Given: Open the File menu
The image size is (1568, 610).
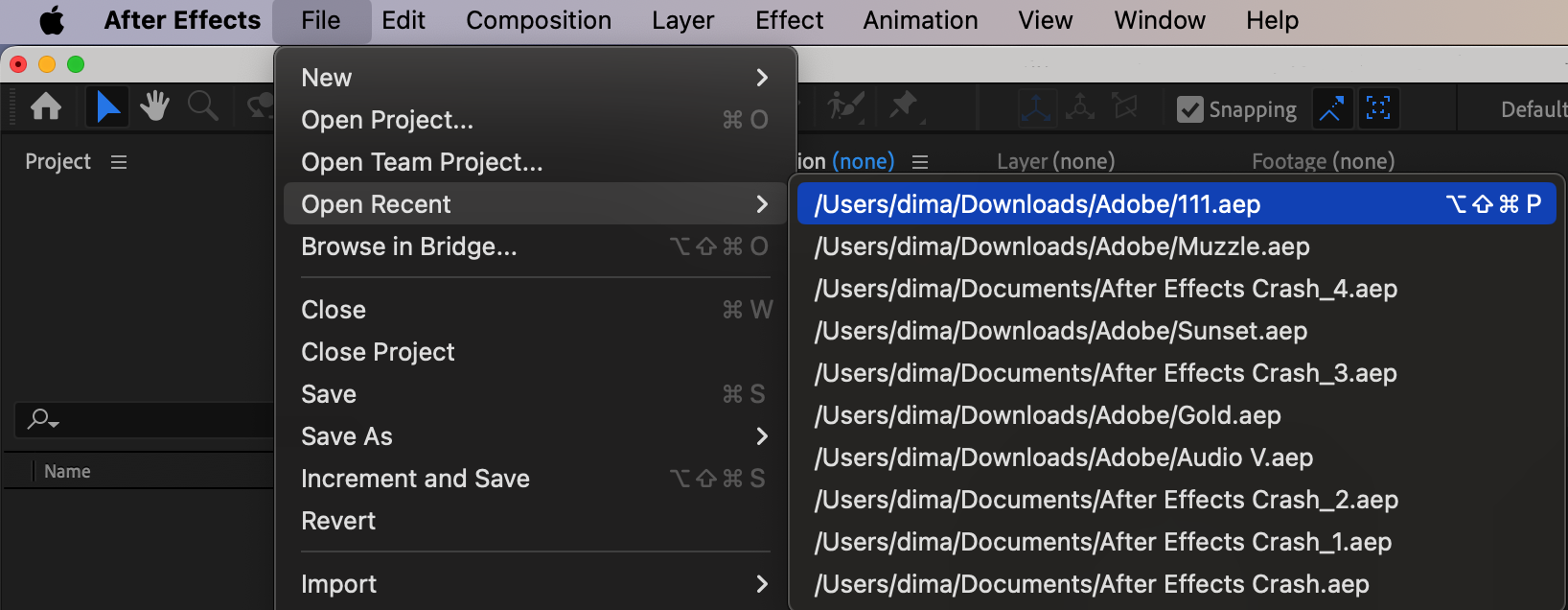Looking at the screenshot, I should point(321,20).
